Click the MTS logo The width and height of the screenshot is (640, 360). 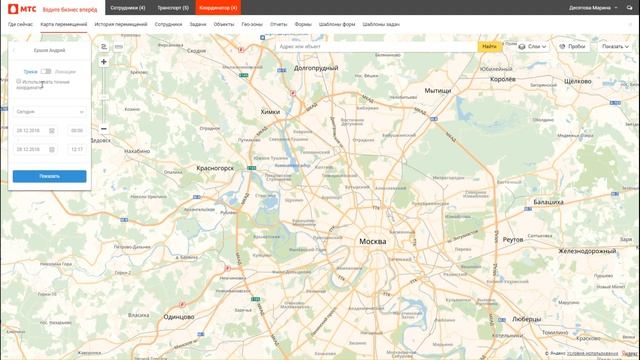(x=22, y=9)
